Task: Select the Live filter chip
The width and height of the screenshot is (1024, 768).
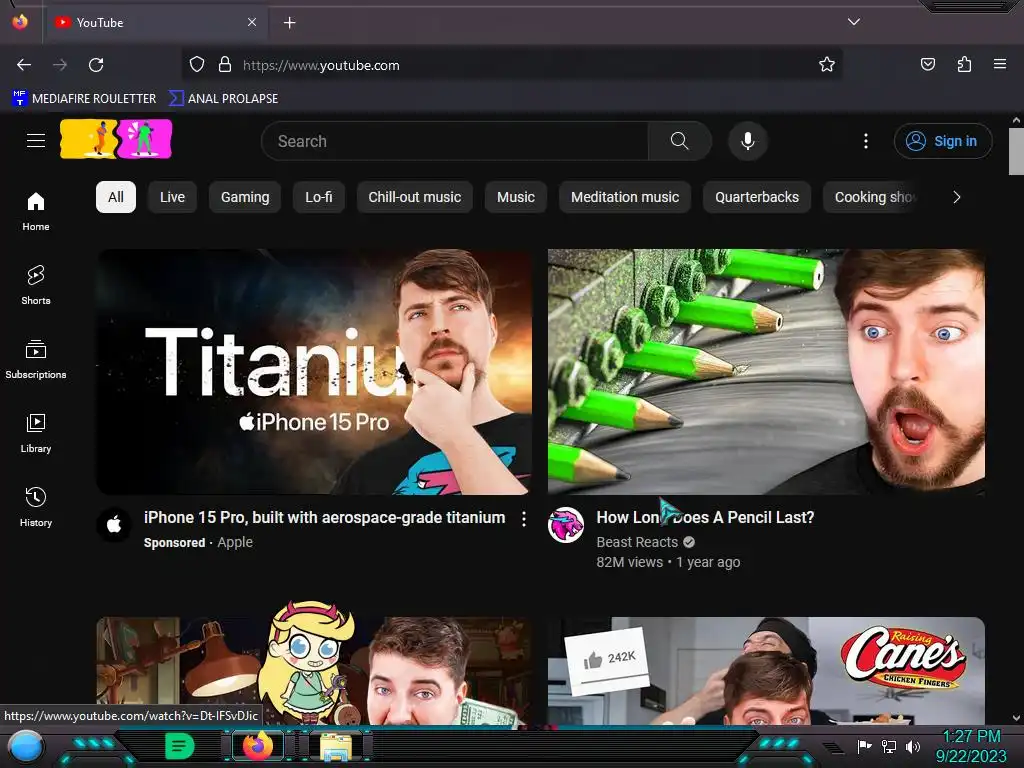Action: (x=172, y=197)
